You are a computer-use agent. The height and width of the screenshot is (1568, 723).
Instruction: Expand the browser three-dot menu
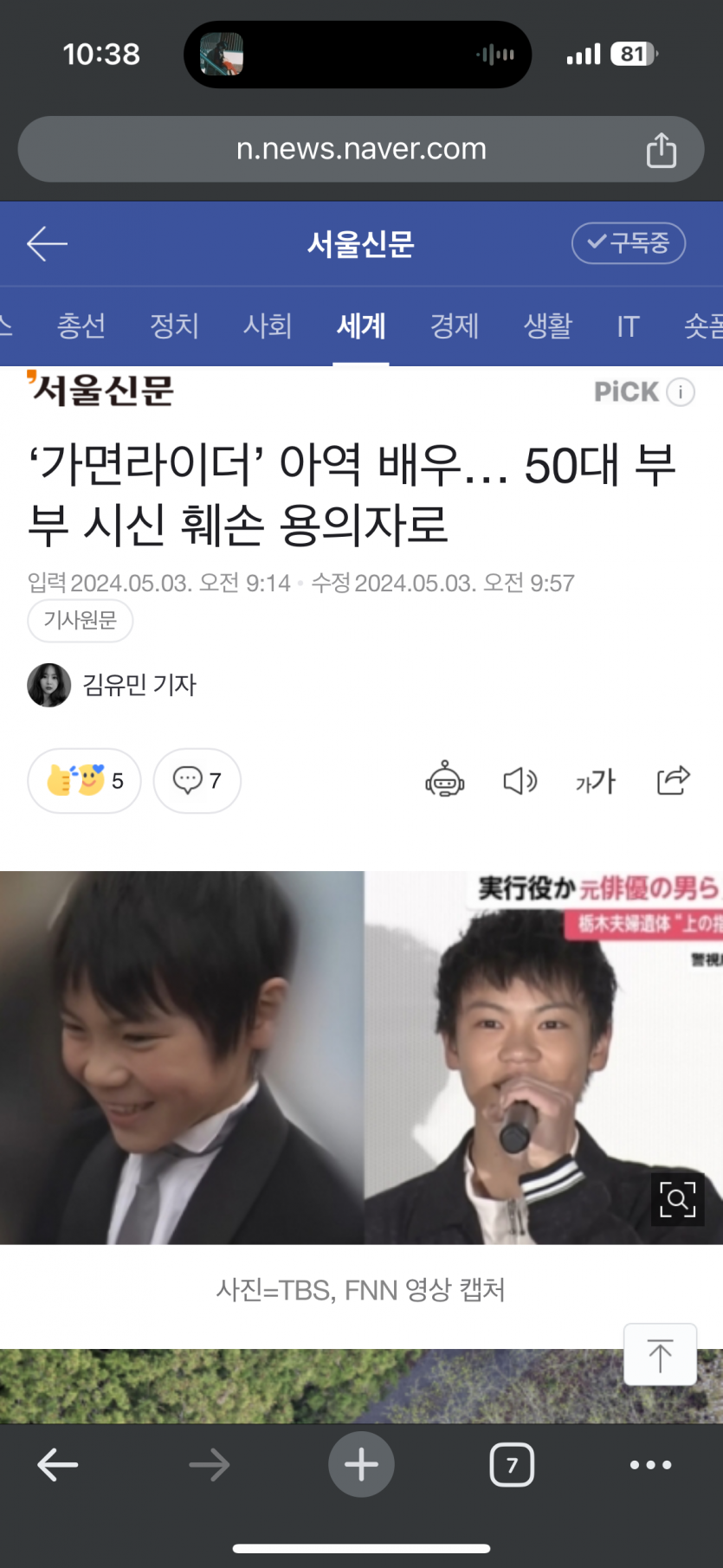coord(650,1464)
